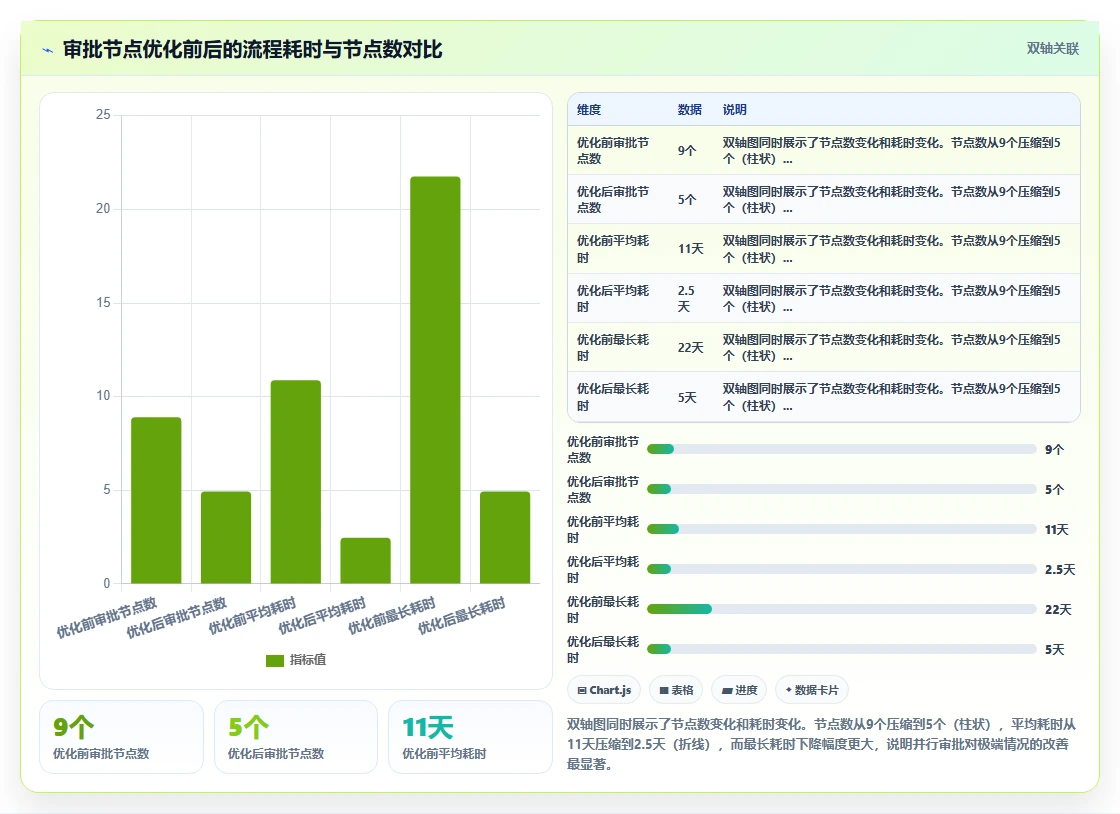
Task: Select the 11天 cell in the table
Action: [691, 249]
